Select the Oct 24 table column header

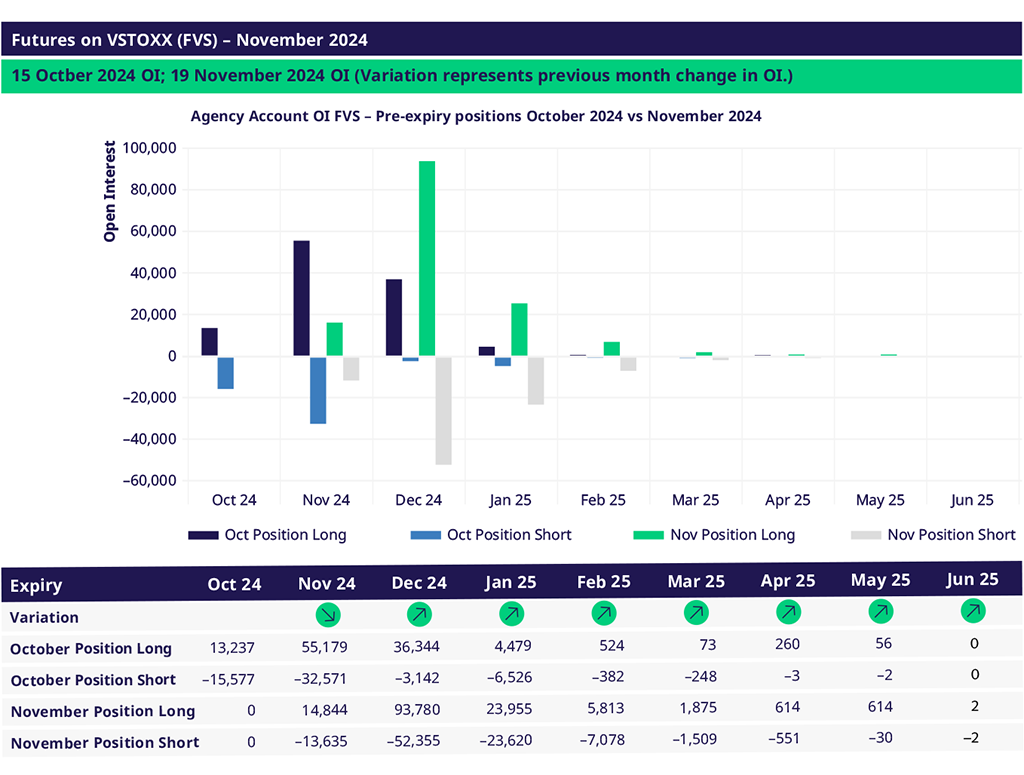click(234, 584)
